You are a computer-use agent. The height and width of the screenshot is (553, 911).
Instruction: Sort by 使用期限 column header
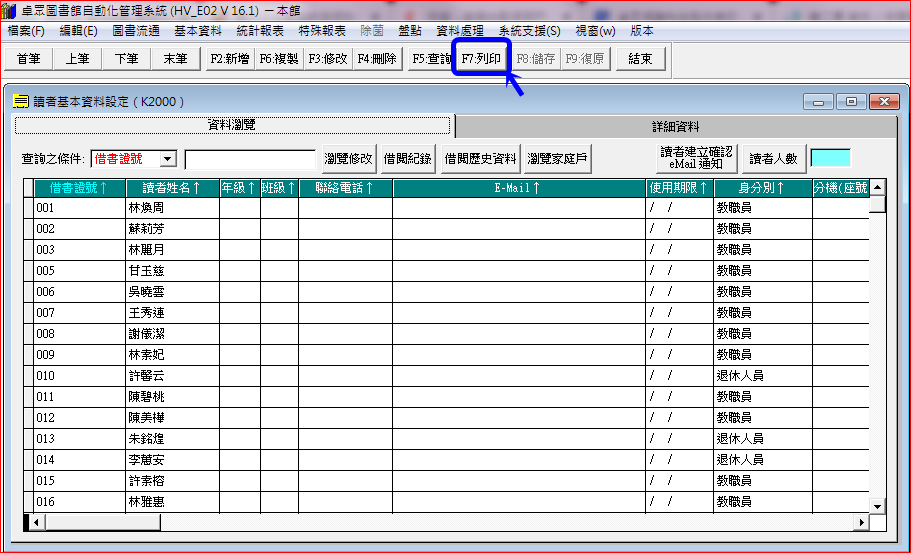pos(679,188)
